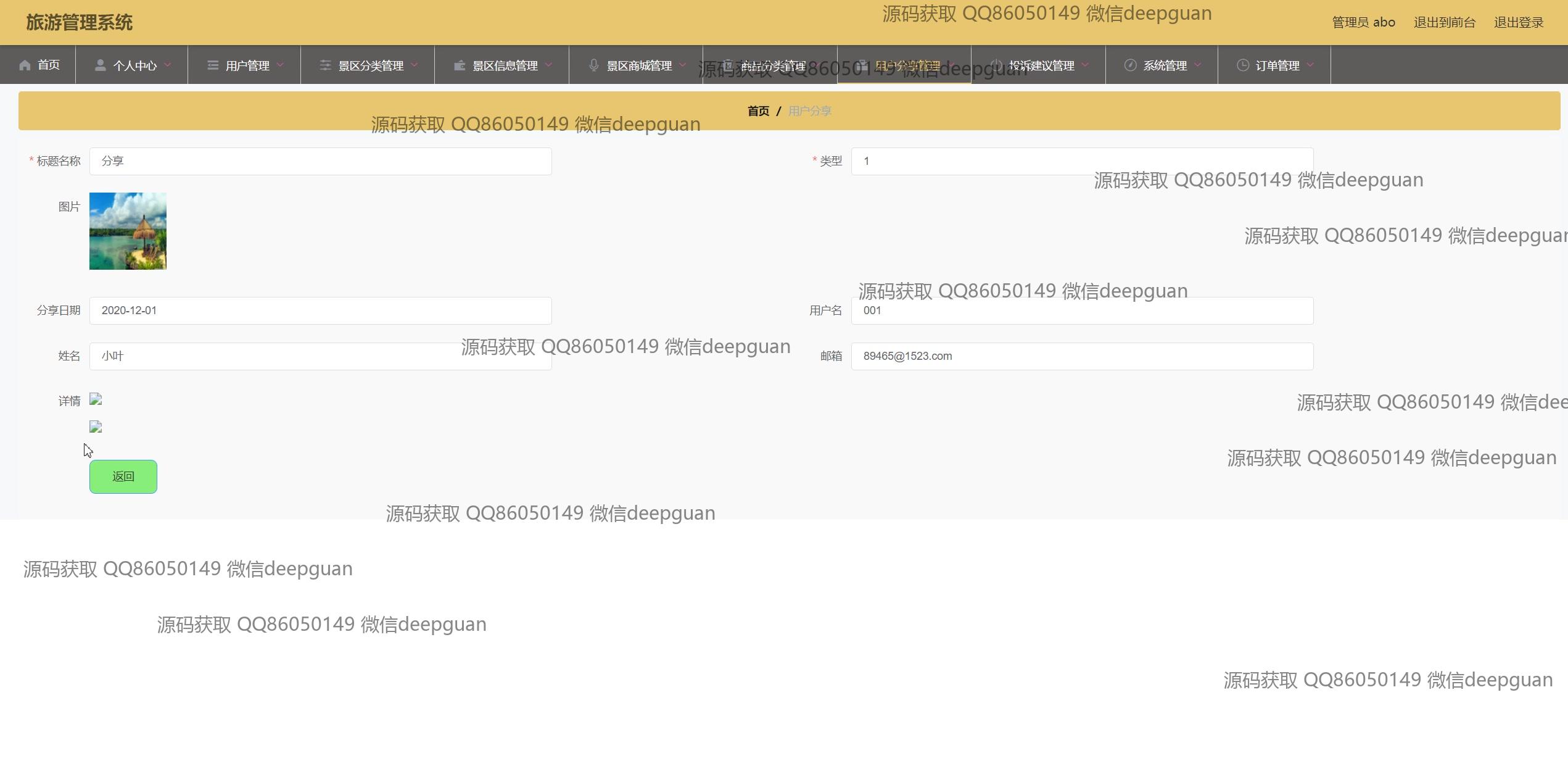Expand the 系统管理 dropdown chevron
Viewport: 1568px width, 774px height.
1198,65
